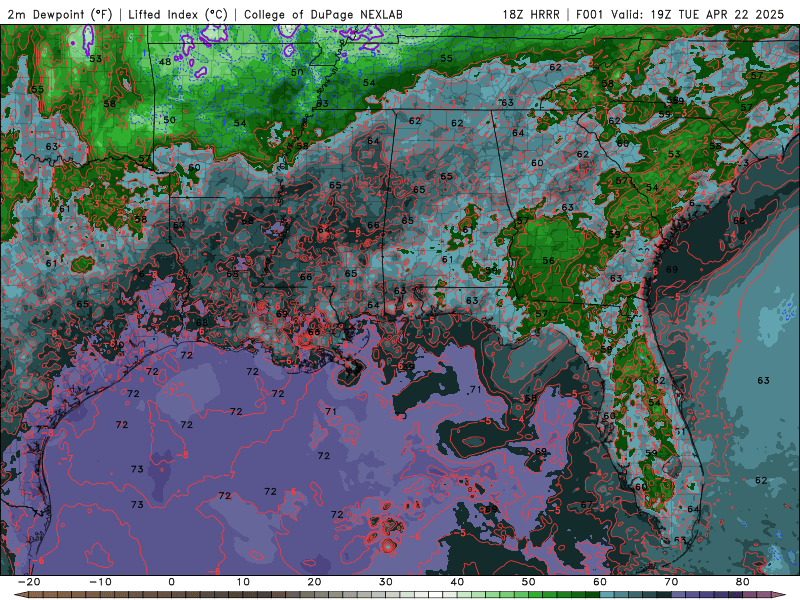Click the purple colorbar segment past 70
This screenshot has height=600, width=800.
679,595
